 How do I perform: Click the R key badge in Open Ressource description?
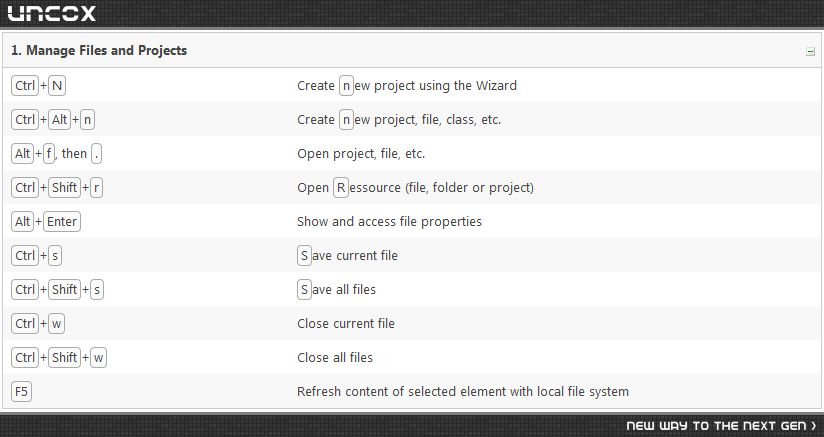coord(341,188)
